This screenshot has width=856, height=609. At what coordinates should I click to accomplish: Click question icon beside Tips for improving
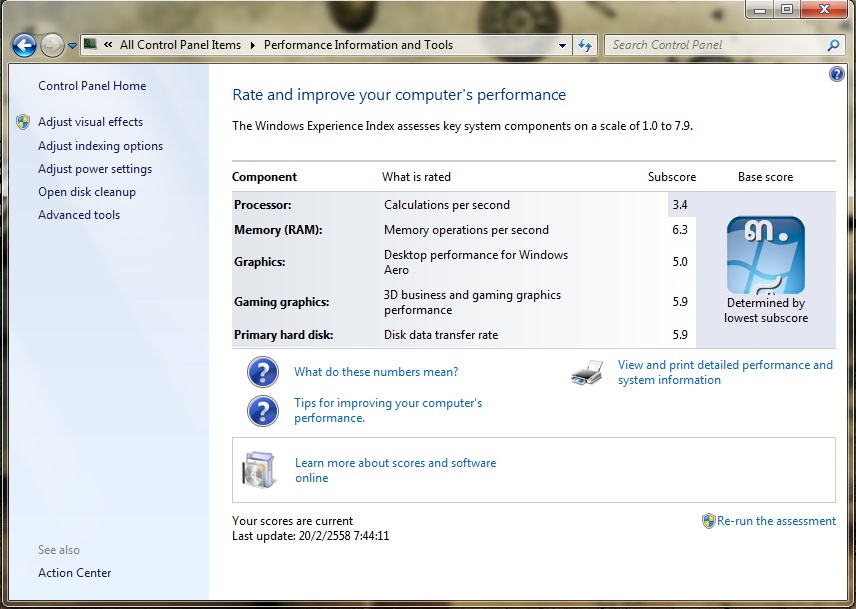click(263, 410)
